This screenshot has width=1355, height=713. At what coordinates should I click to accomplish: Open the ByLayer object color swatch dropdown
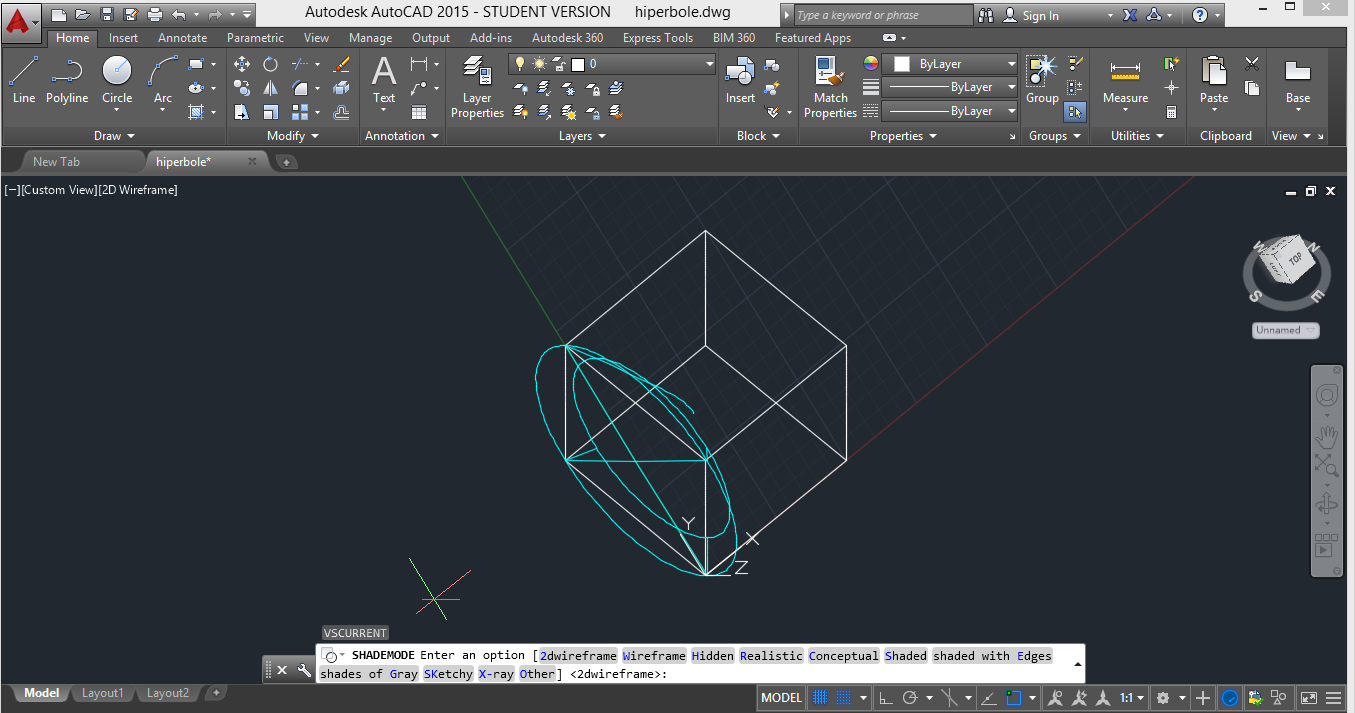click(950, 63)
